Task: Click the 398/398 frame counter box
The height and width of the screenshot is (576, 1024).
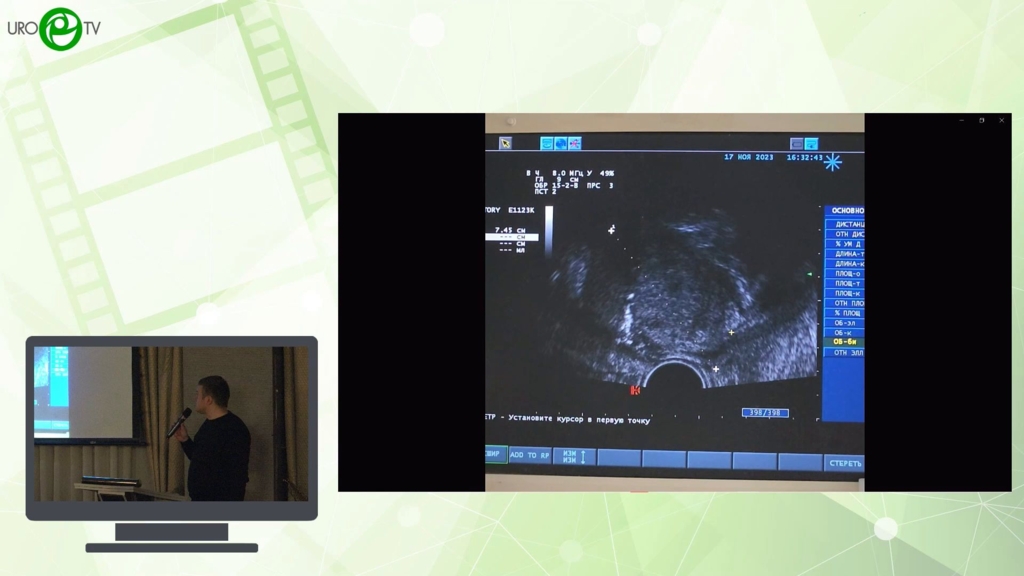Action: (764, 412)
